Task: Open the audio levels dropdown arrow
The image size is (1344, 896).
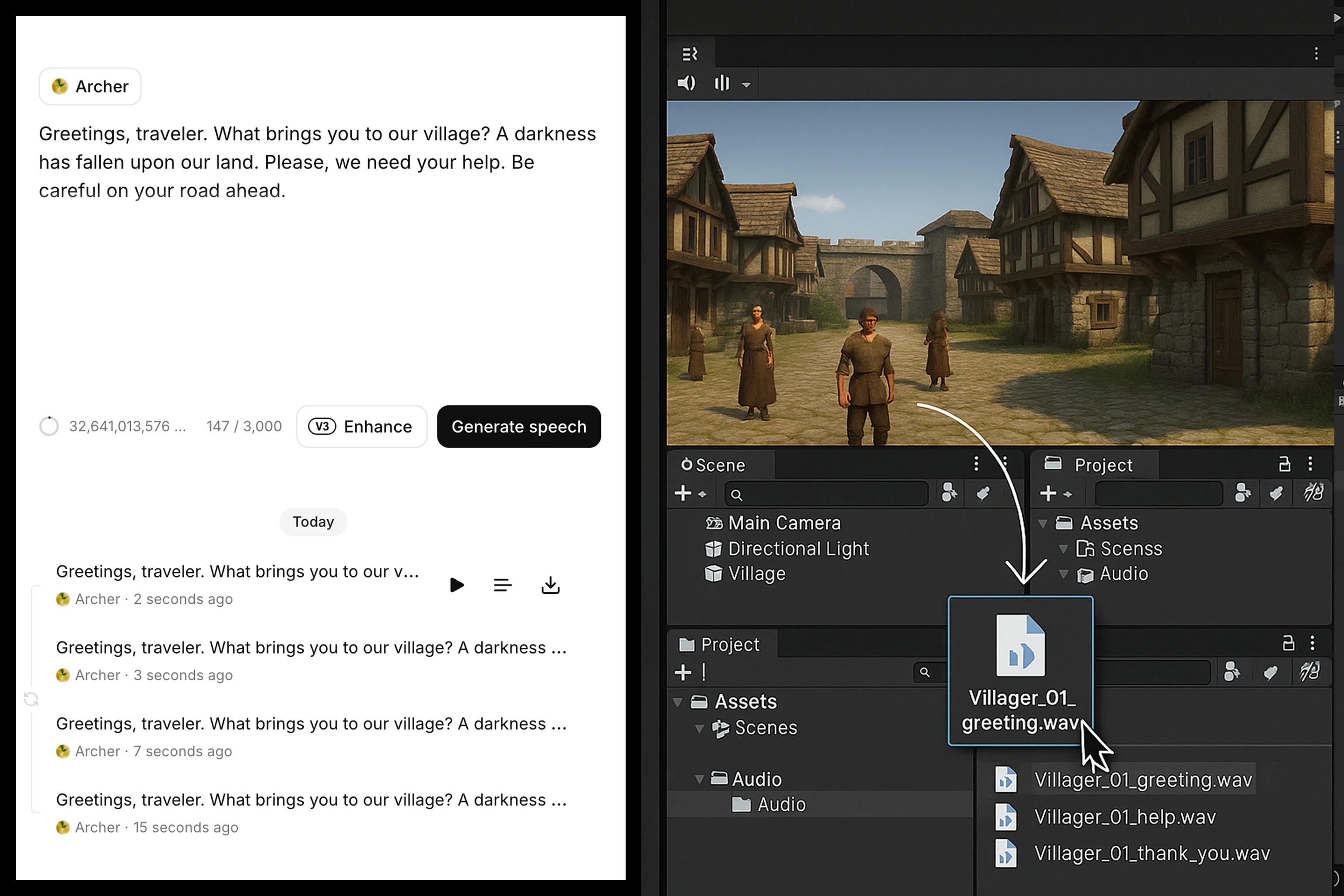Action: [x=746, y=84]
